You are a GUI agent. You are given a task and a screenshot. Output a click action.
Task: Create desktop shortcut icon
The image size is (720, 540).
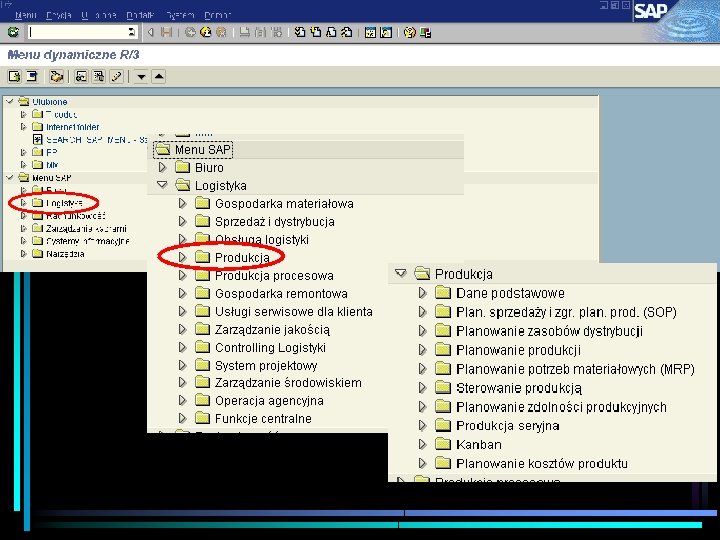386,32
